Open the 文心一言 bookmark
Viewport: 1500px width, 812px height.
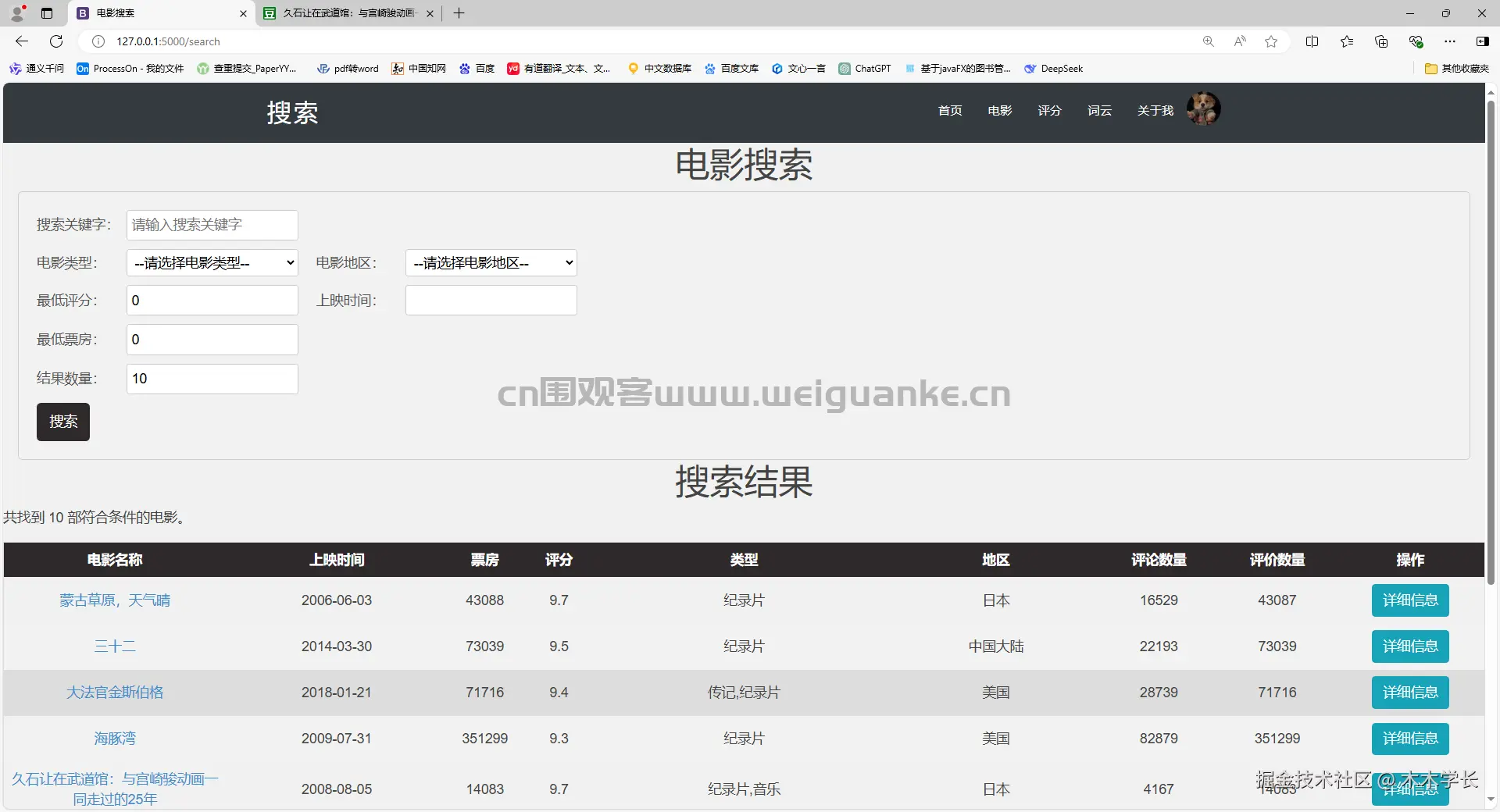pos(798,69)
